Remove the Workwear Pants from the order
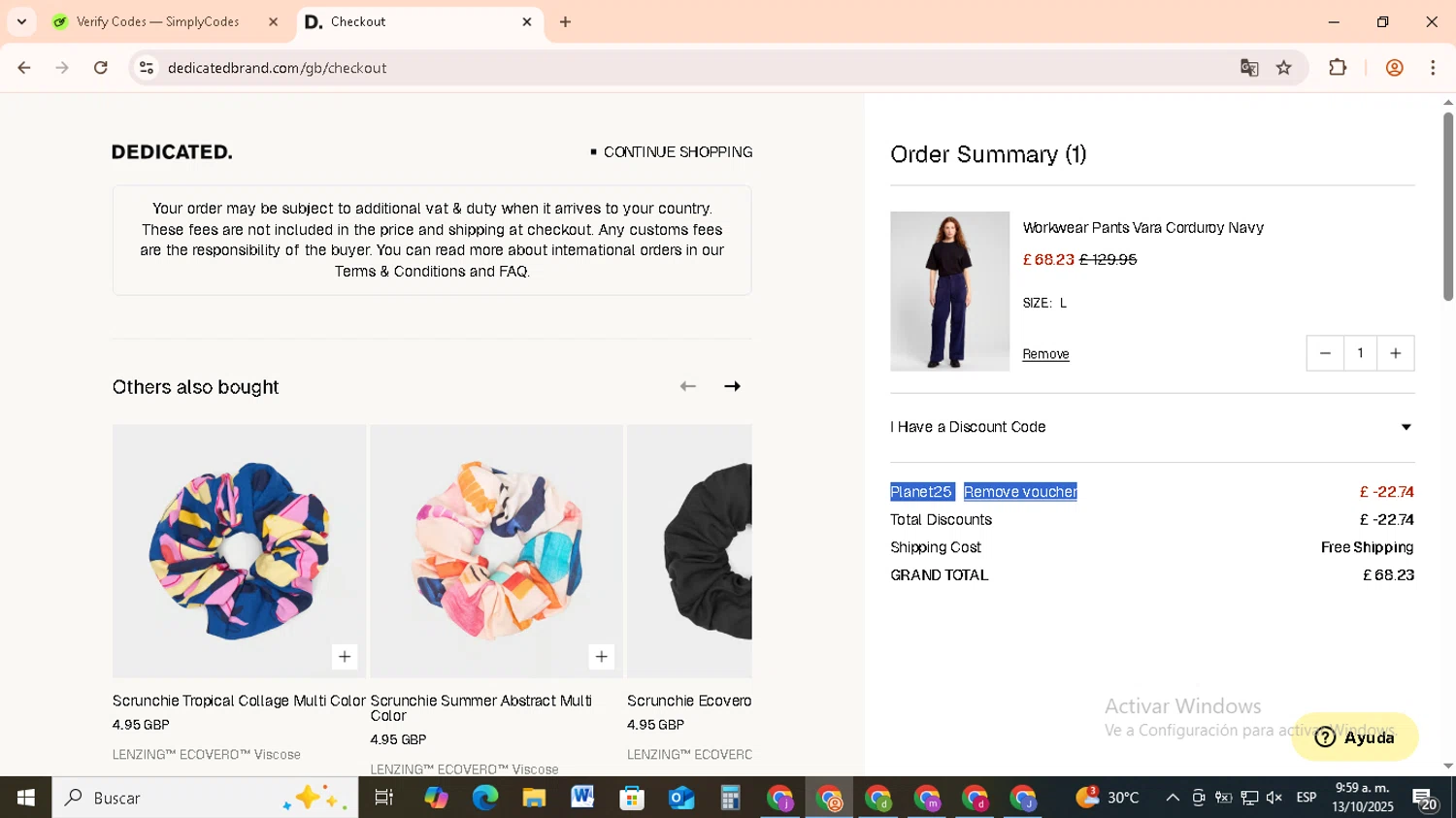Screen dimensions: 1456x818 point(1045,354)
